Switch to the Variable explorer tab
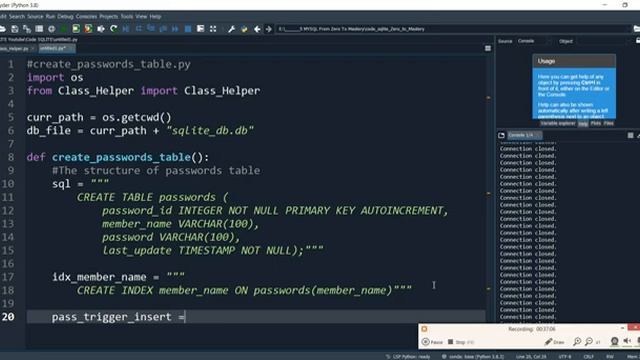This screenshot has height=360, width=640. click(558, 123)
